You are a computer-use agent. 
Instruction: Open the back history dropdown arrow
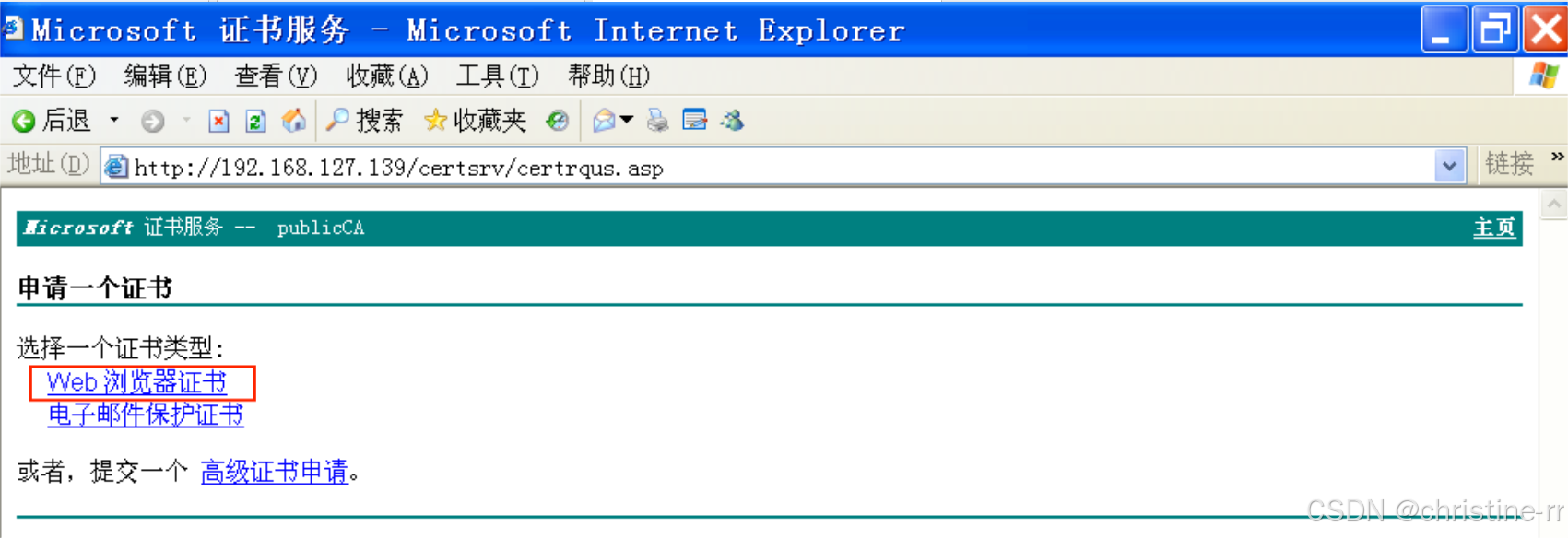[x=114, y=120]
